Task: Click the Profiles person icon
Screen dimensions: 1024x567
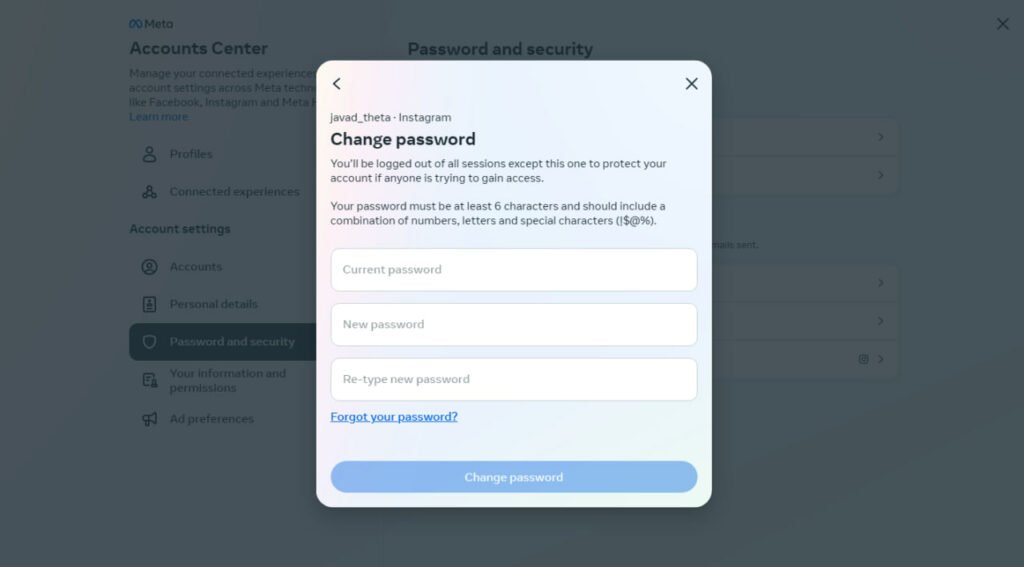Action: 150,154
